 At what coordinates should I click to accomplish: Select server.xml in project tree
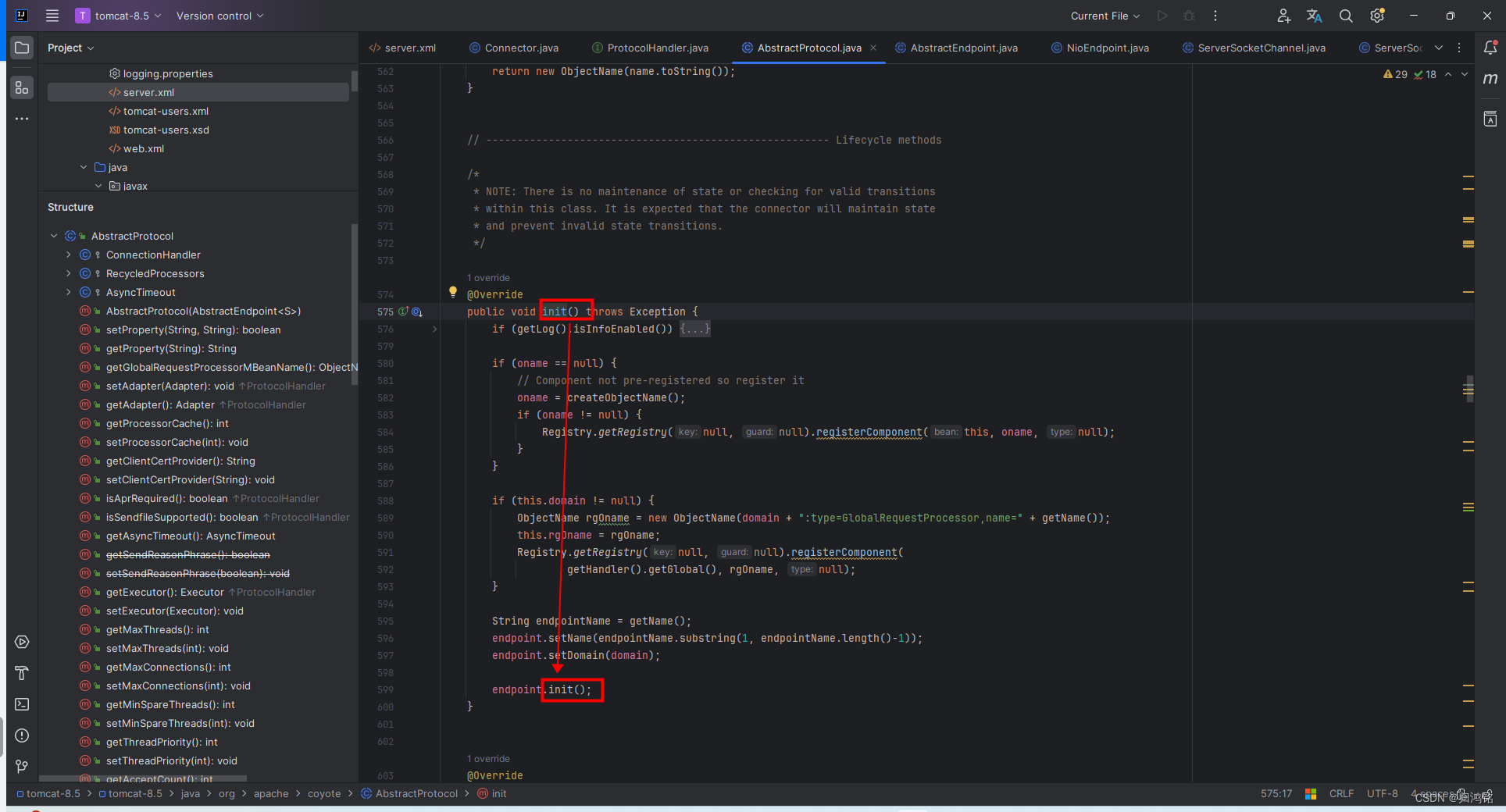(x=198, y=92)
